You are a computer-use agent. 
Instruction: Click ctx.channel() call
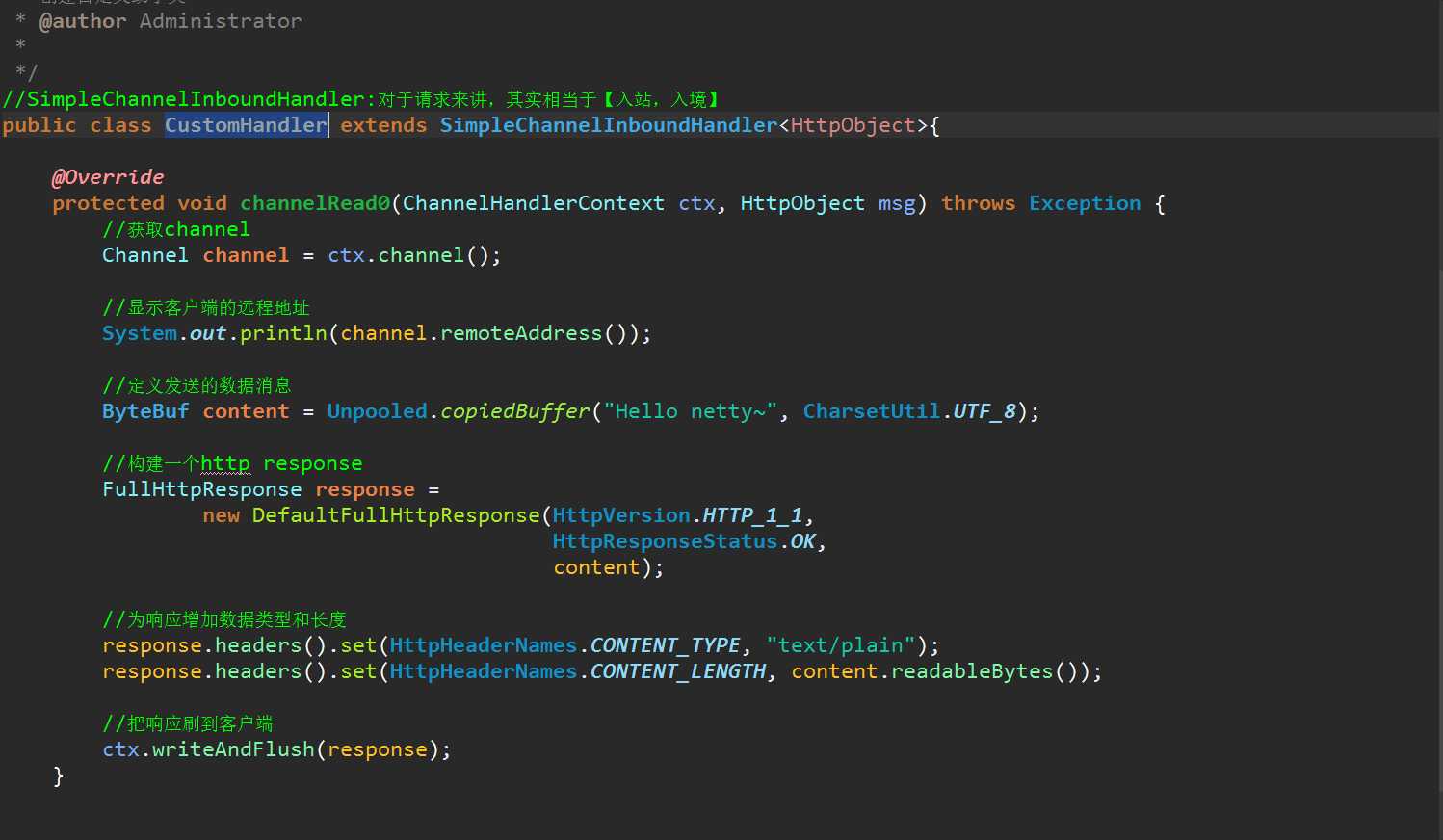coord(408,255)
